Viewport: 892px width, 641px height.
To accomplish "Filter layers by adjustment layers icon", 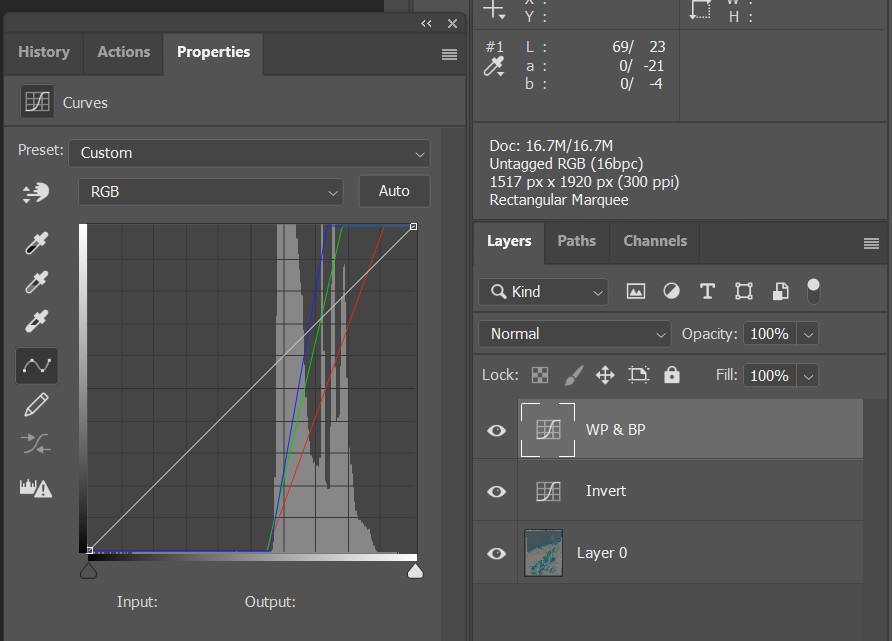I will point(671,291).
